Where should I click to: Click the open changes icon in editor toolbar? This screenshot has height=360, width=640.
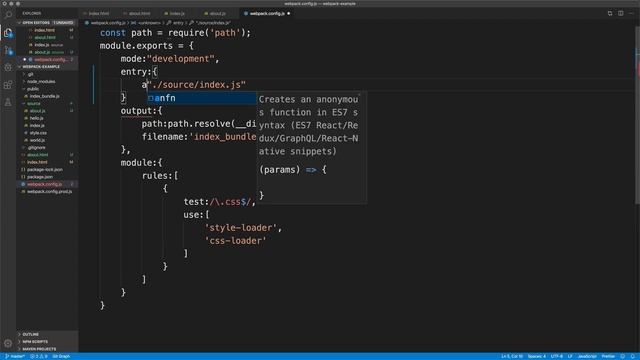pos(610,13)
